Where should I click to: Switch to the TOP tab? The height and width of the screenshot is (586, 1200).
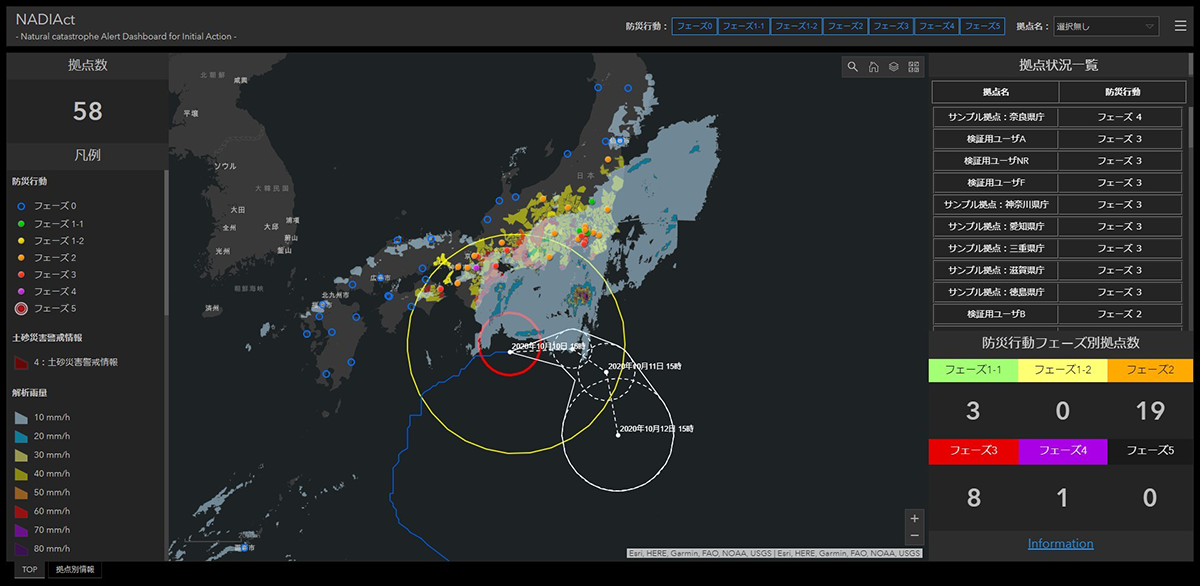pos(29,570)
